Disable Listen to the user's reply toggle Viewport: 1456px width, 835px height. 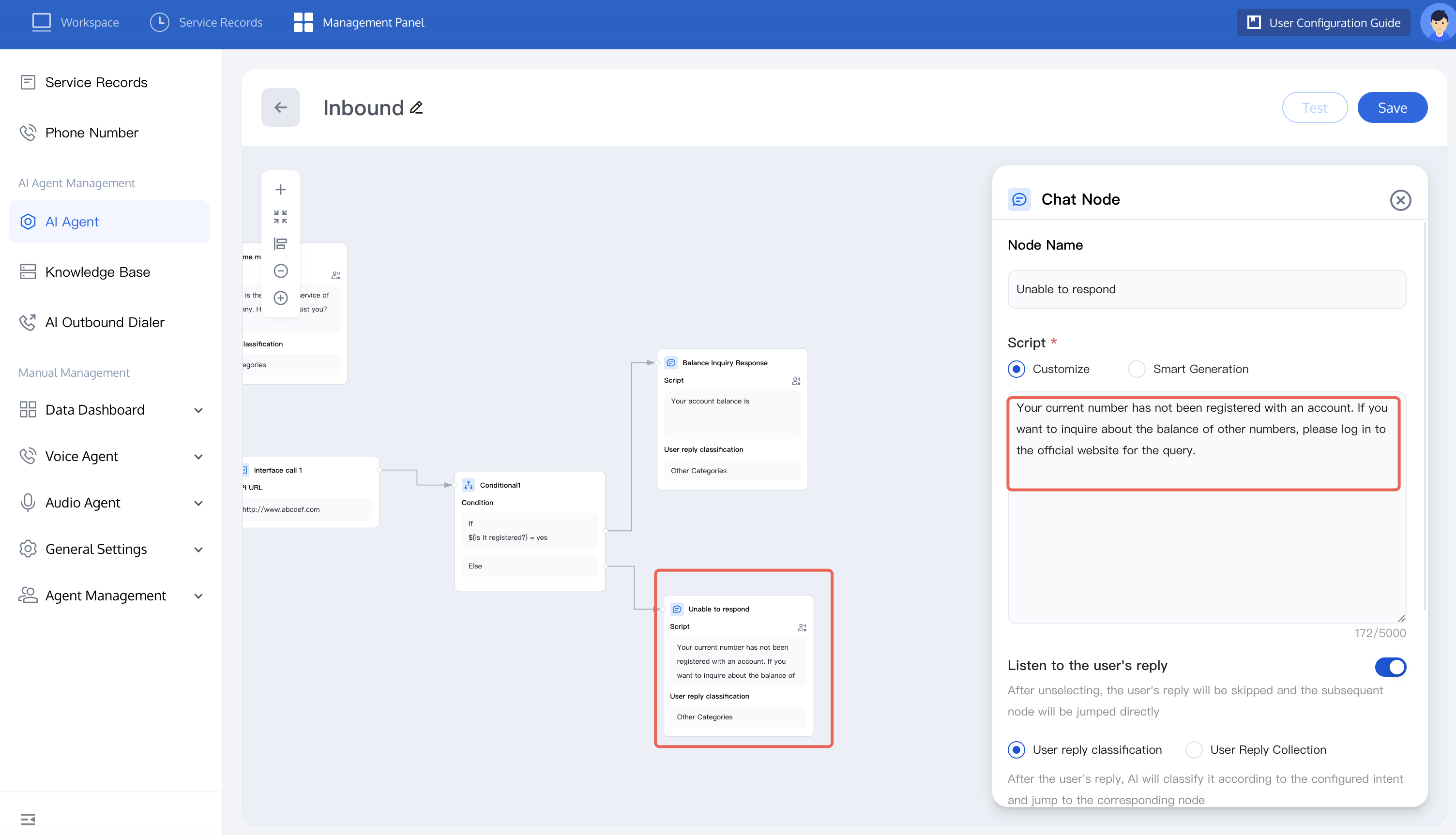(1390, 667)
